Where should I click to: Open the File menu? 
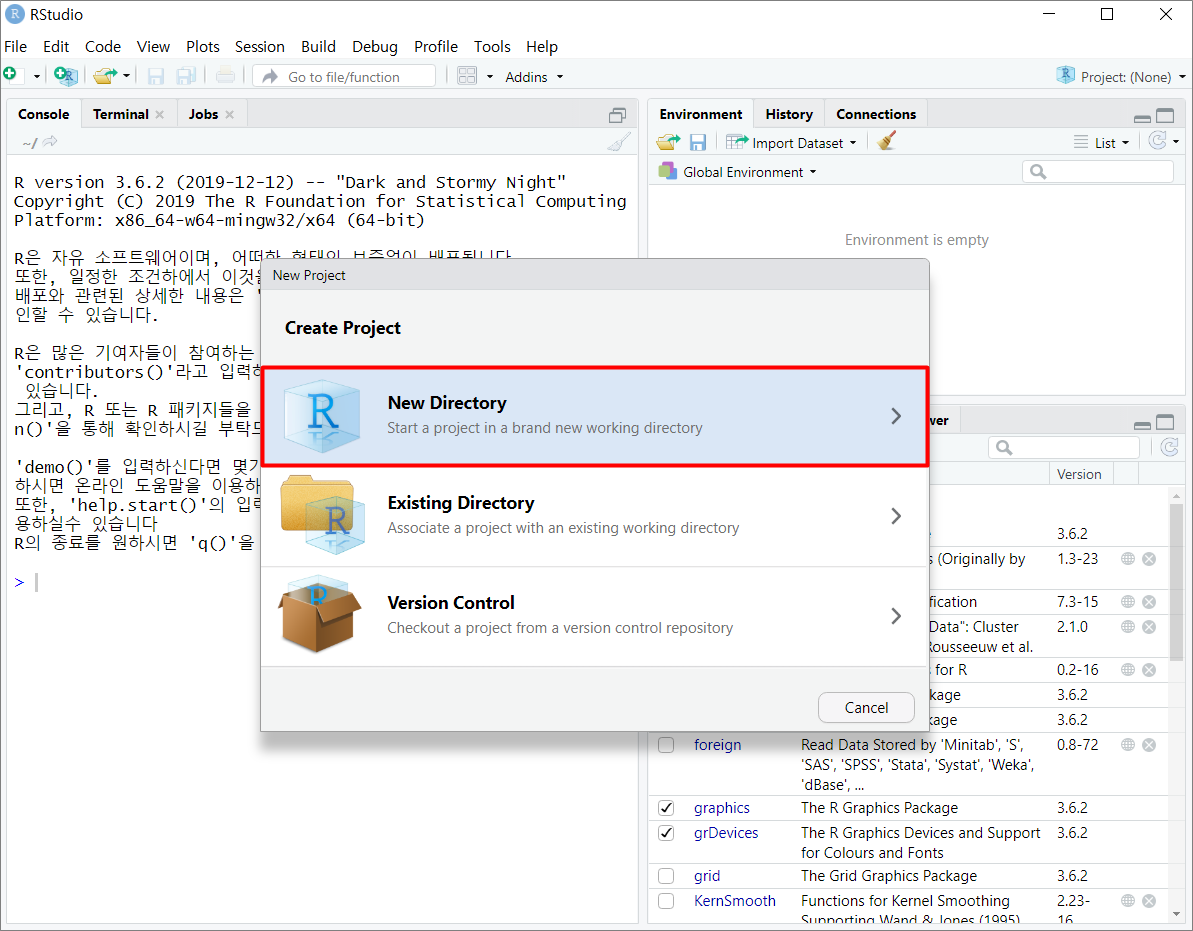pos(15,46)
